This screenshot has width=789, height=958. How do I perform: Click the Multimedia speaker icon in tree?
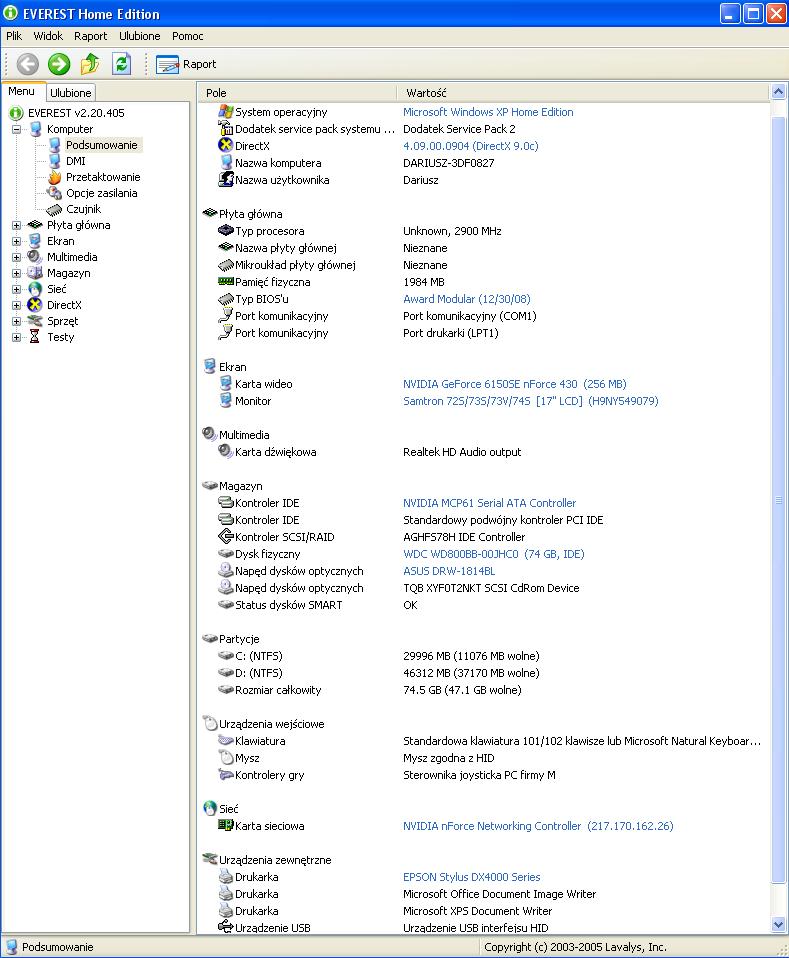point(35,257)
